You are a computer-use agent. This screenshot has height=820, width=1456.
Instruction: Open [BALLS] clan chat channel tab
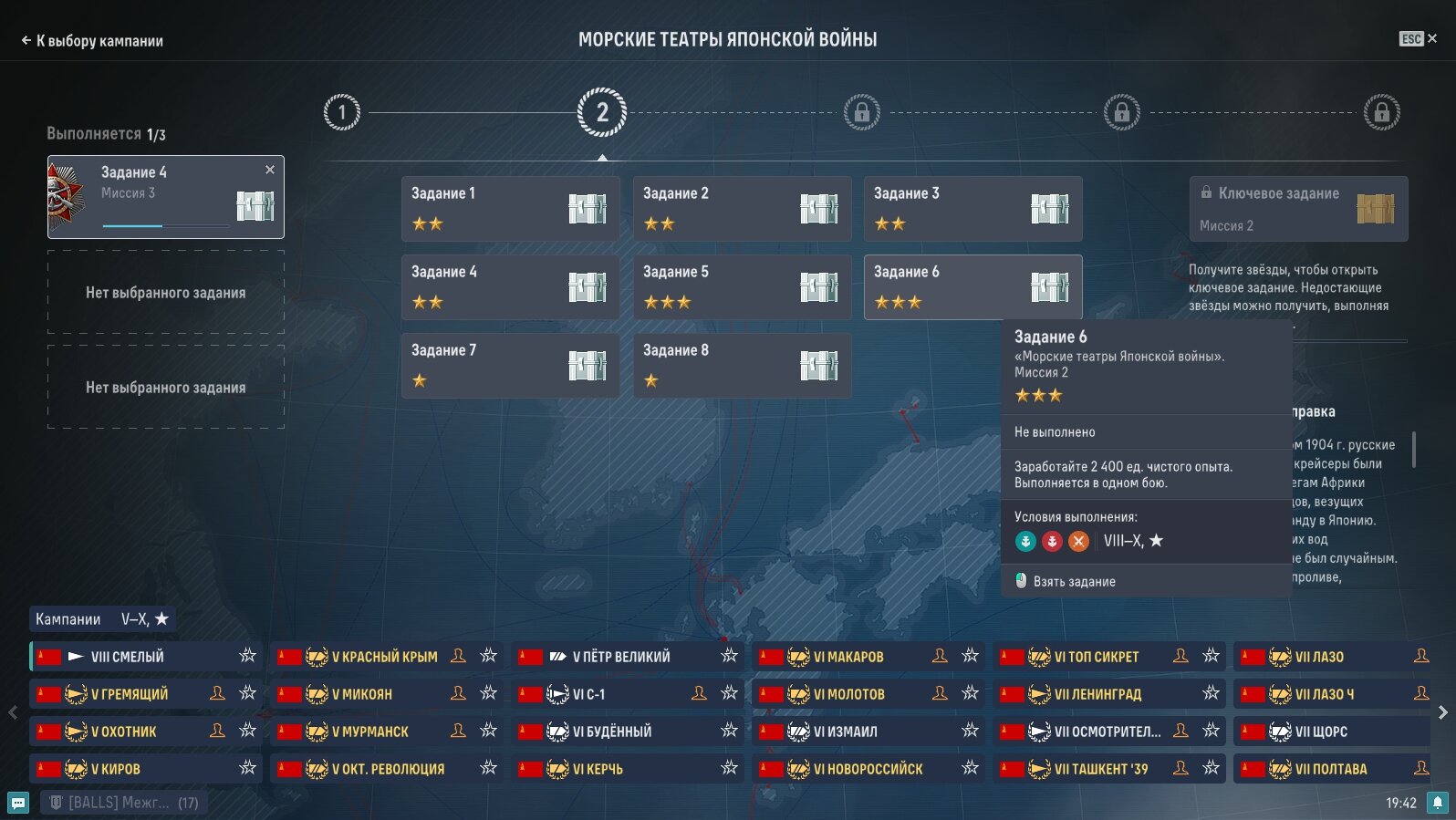124,803
